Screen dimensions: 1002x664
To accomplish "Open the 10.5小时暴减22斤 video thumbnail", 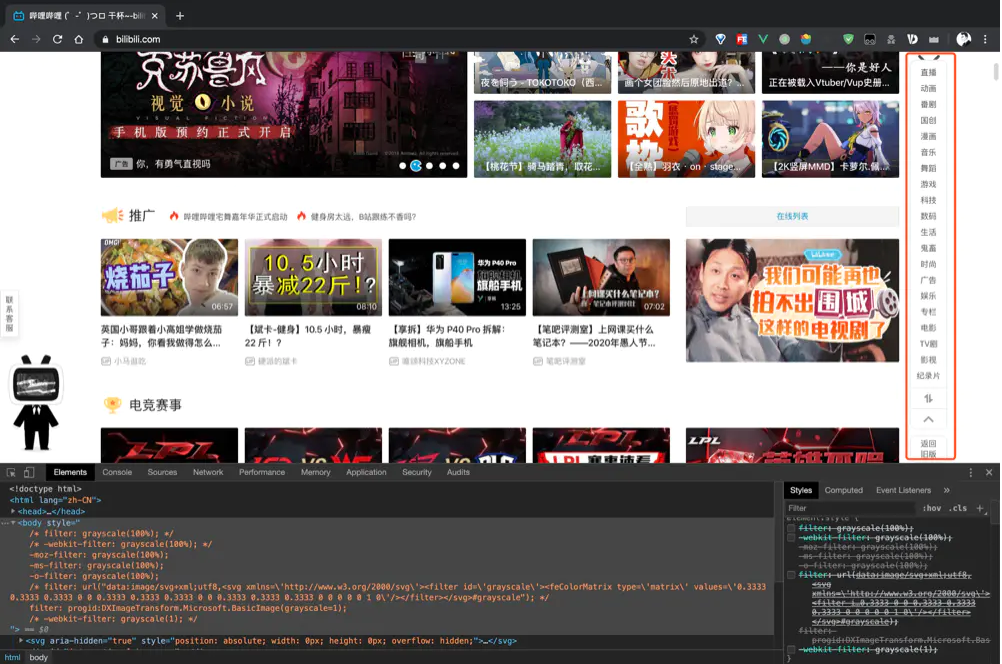I will point(313,277).
